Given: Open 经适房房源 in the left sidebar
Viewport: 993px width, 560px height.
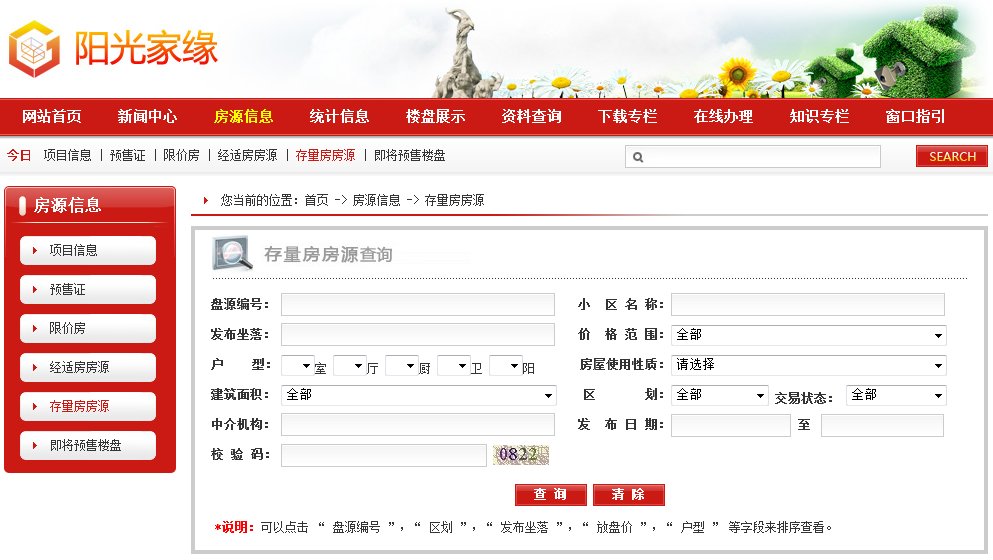Looking at the screenshot, I should click(88, 367).
